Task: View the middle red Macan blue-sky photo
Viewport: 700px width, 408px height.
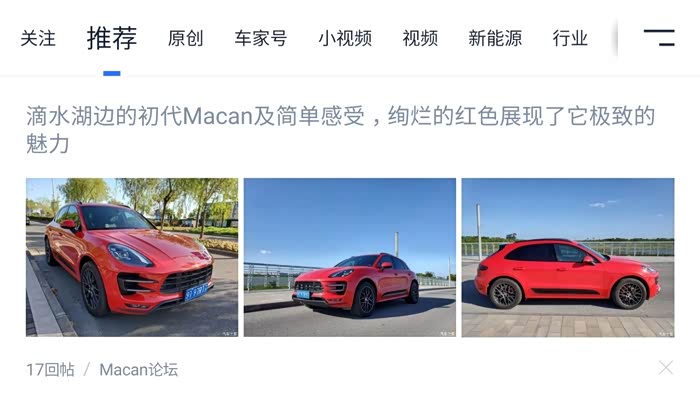Action: [x=350, y=257]
